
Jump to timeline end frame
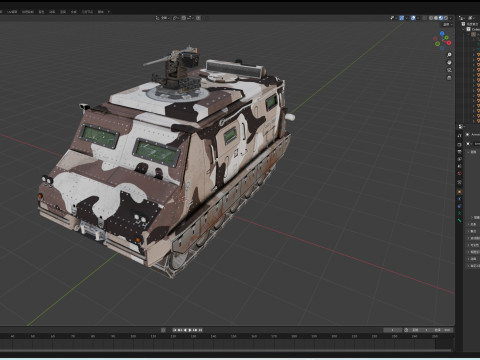pos(200,330)
